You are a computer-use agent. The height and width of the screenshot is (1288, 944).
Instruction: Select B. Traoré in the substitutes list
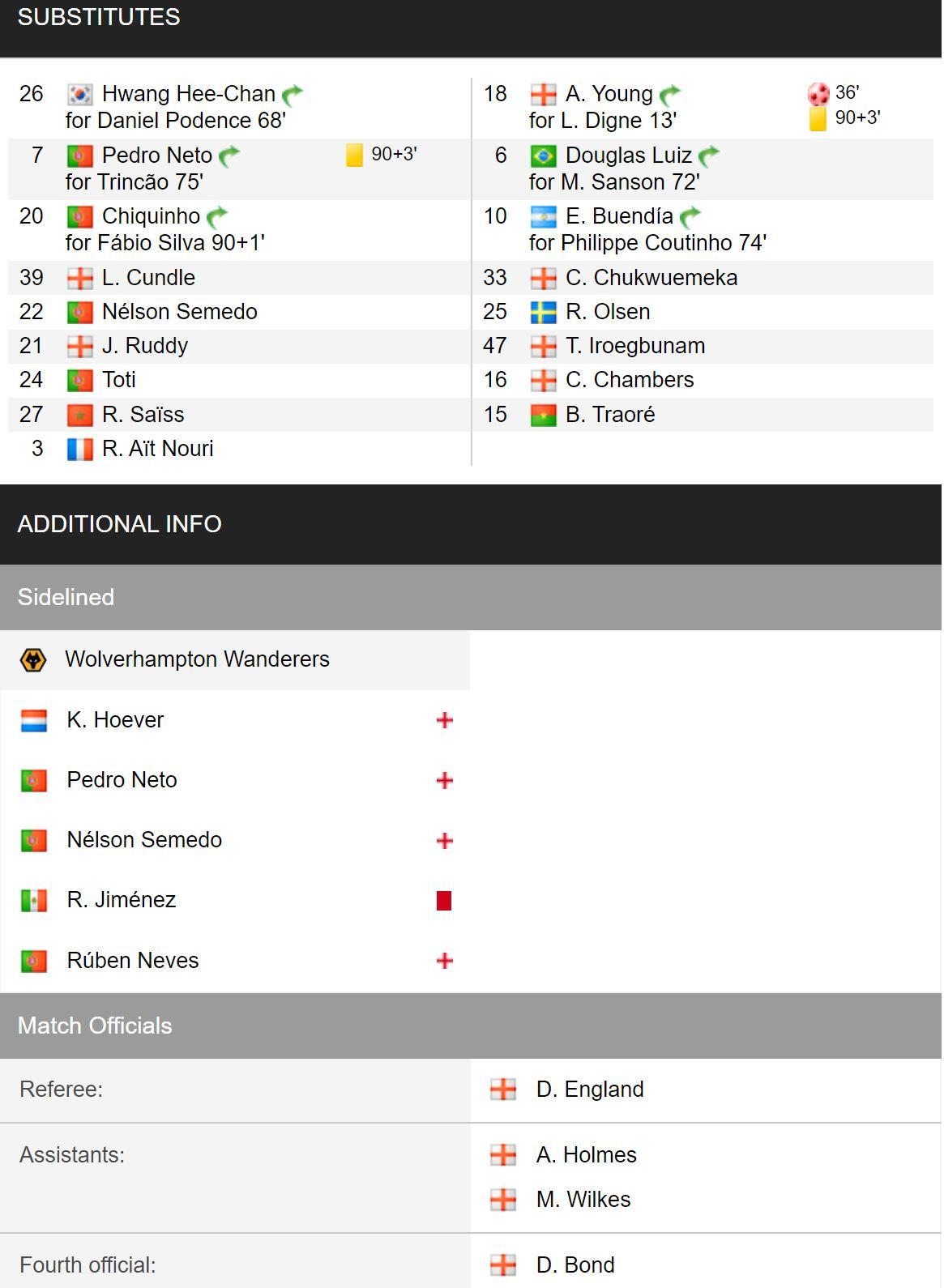(610, 415)
